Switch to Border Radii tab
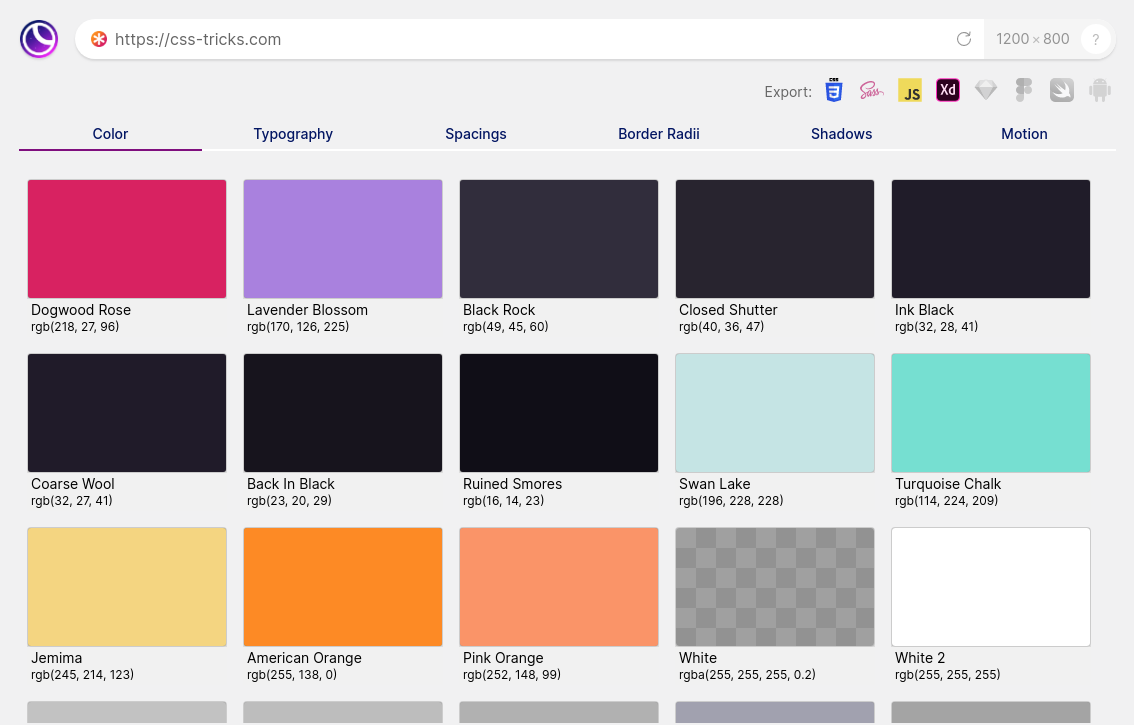Viewport: 1134px width, 725px height. tap(659, 134)
